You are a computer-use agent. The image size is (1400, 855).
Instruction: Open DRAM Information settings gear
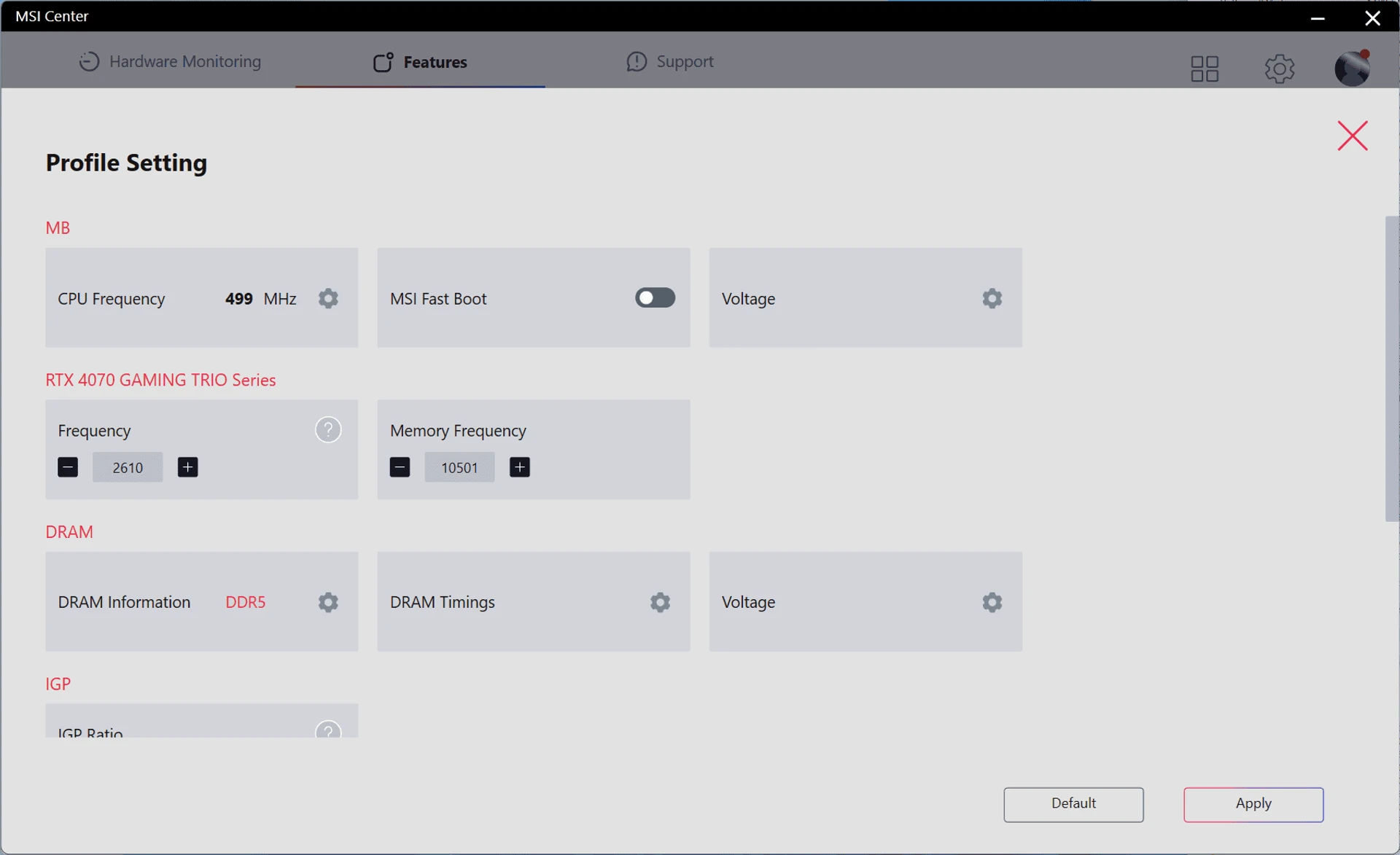328,602
